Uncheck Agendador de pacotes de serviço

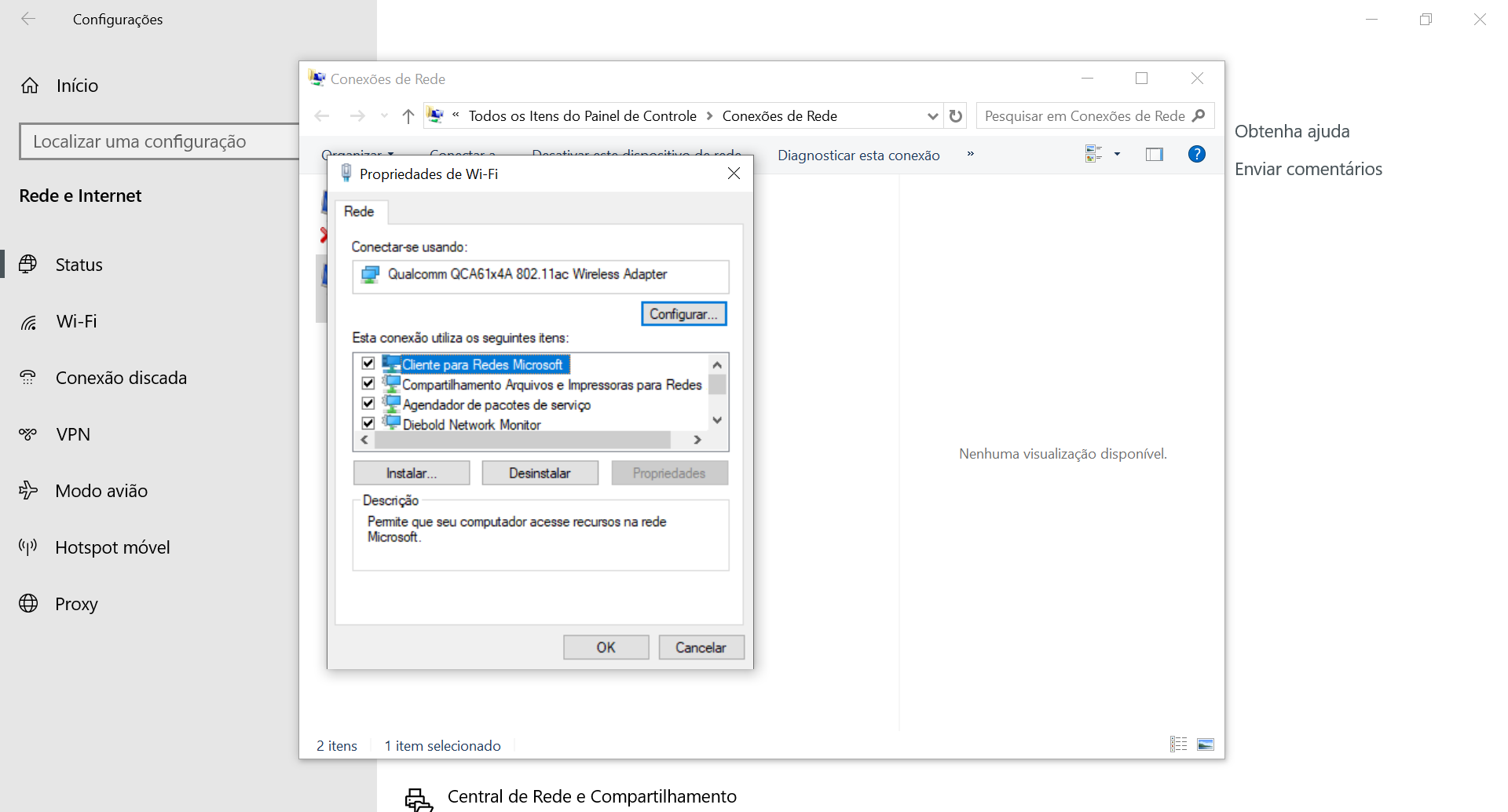tap(368, 403)
